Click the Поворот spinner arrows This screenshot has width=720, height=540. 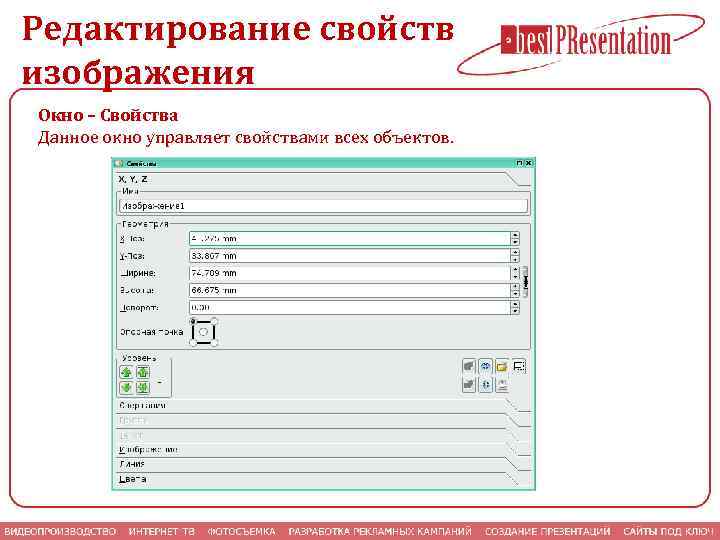(515, 308)
